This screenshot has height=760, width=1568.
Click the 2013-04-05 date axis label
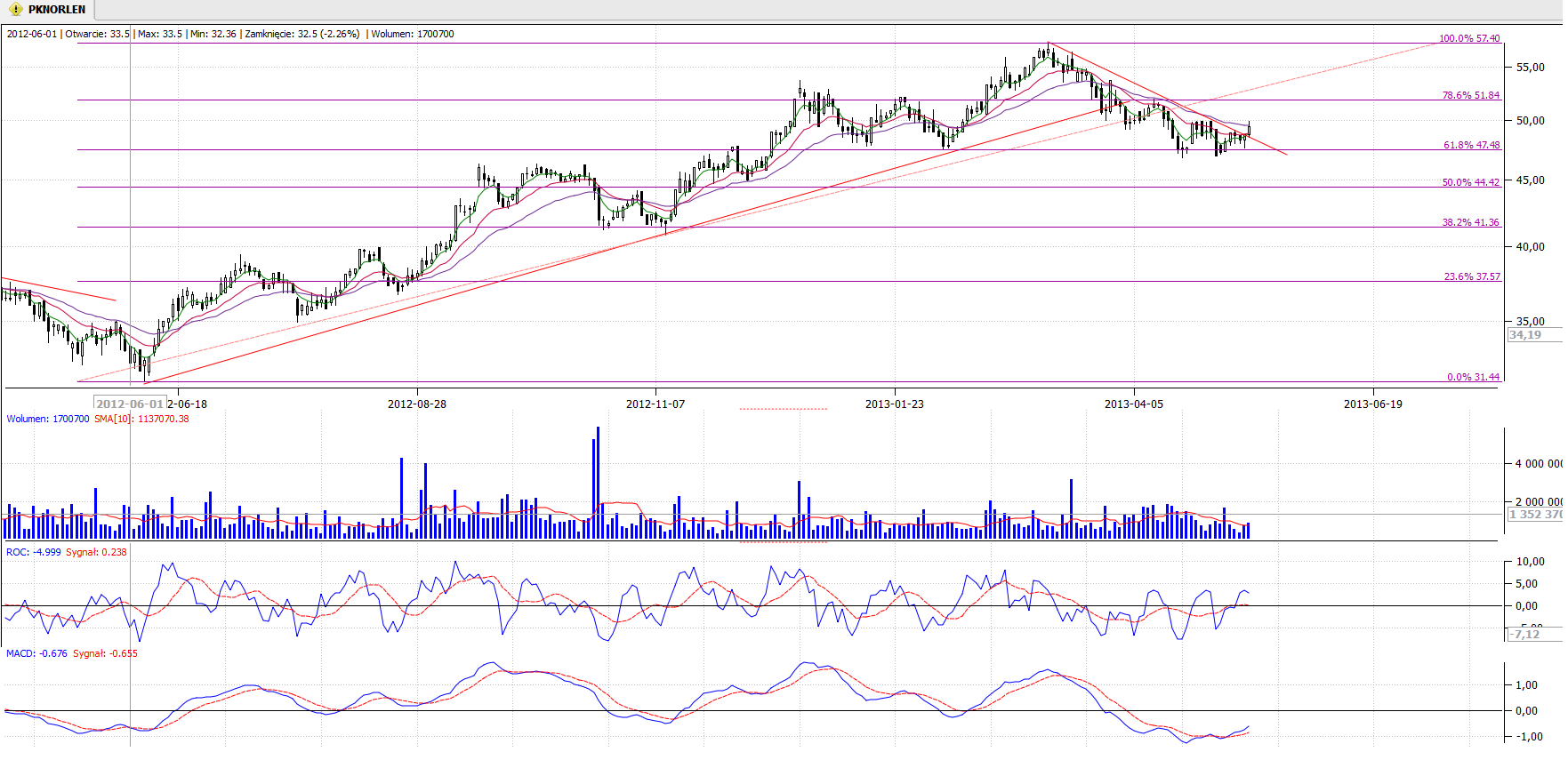tap(1134, 404)
